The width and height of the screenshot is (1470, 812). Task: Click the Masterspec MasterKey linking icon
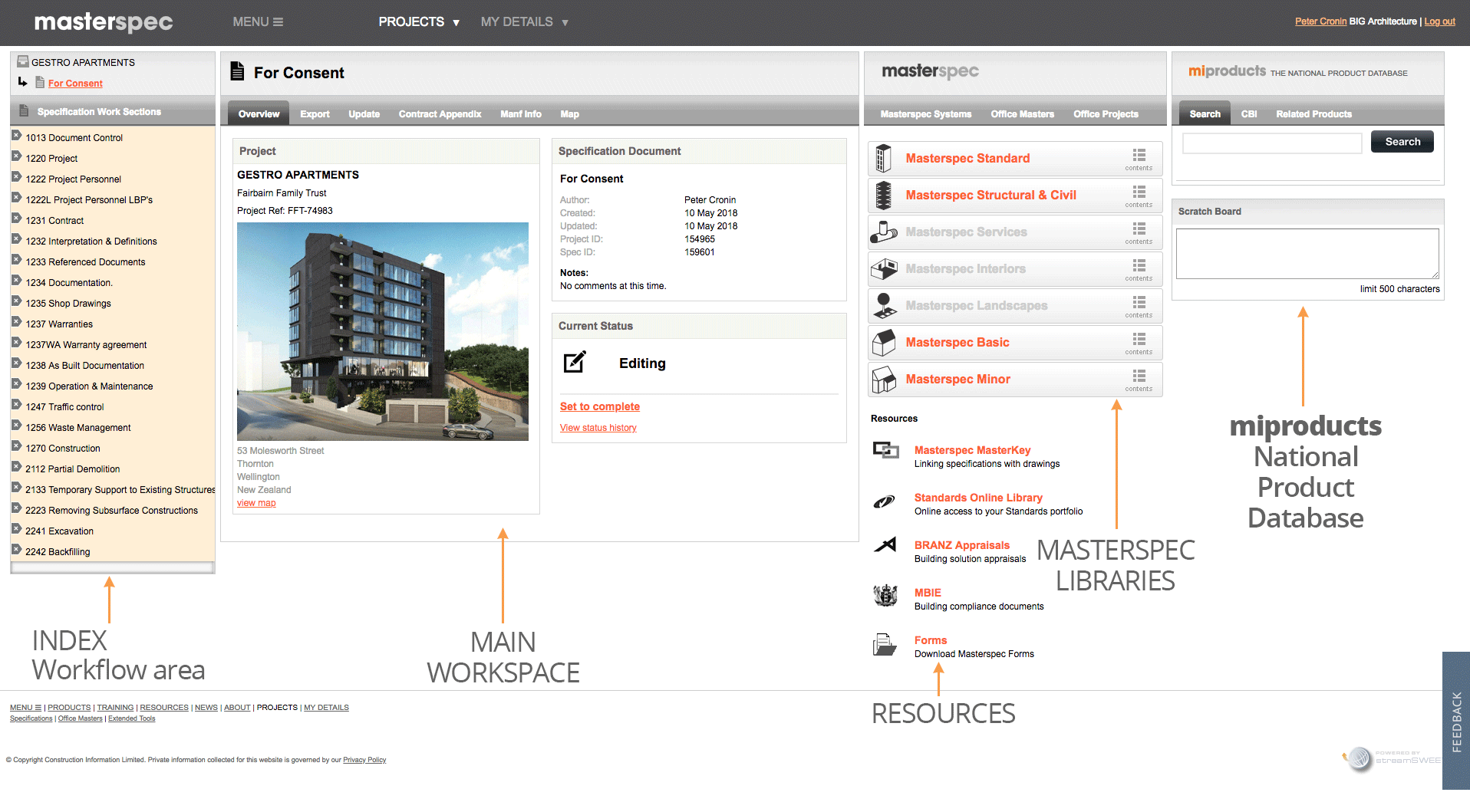(885, 450)
